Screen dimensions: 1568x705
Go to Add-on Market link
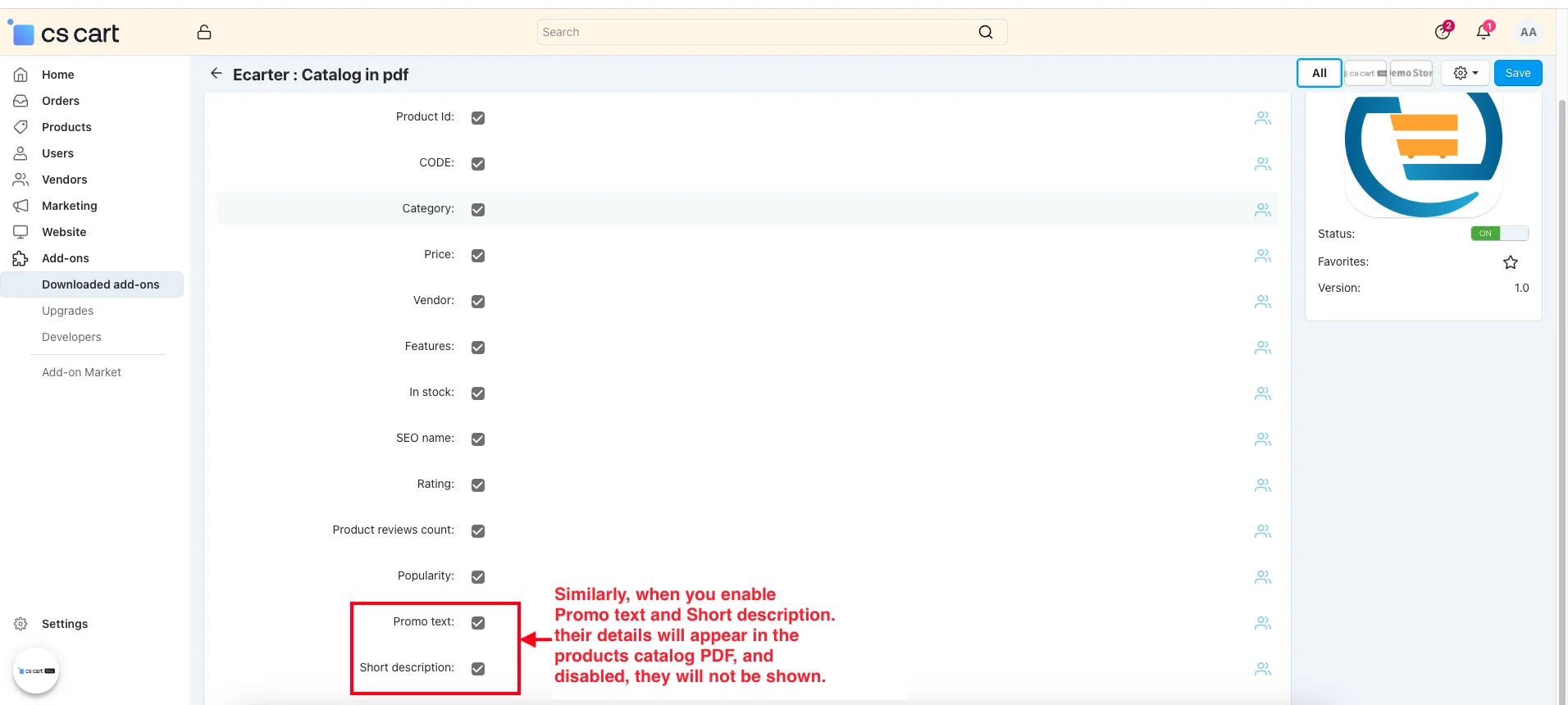click(x=81, y=372)
